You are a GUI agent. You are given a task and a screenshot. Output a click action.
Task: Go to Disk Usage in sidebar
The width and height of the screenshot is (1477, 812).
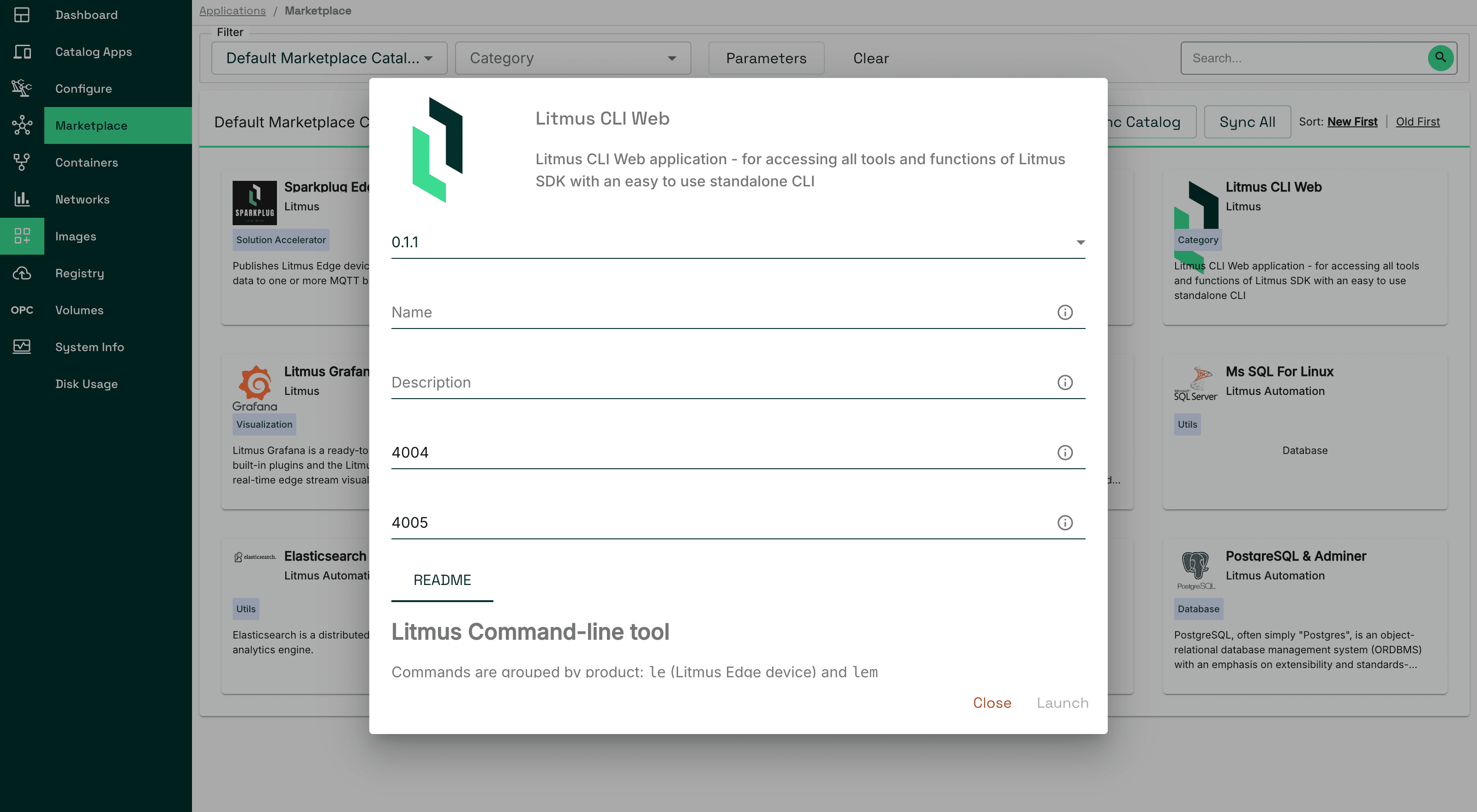(87, 384)
